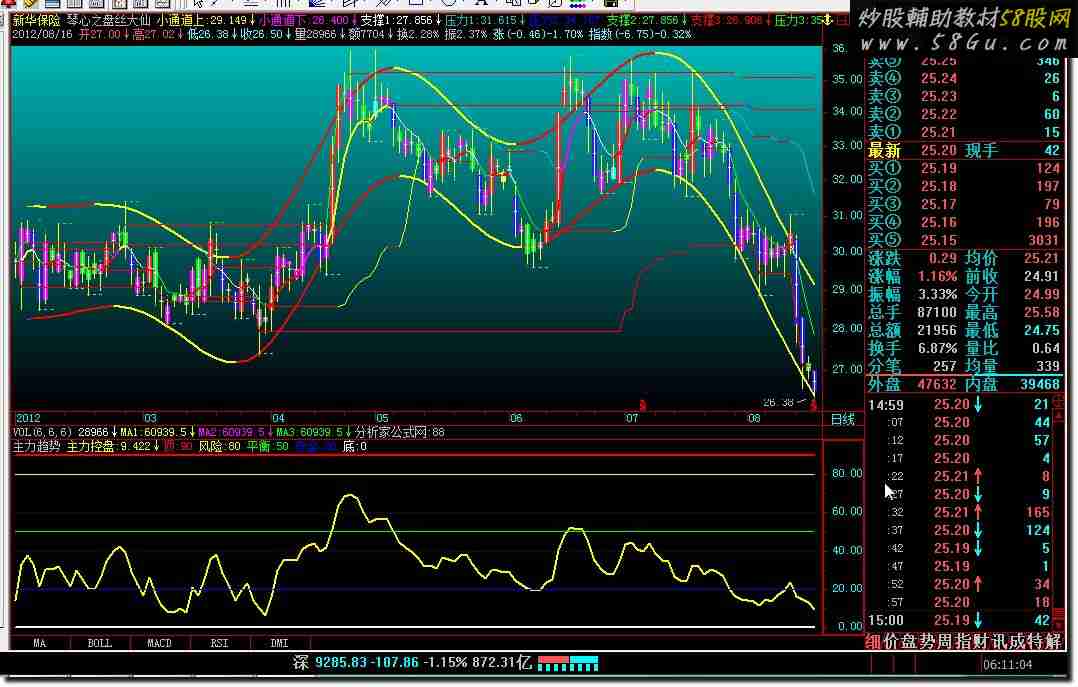Select the RSI indicator tab
This screenshot has width=1078, height=687.
click(219, 643)
